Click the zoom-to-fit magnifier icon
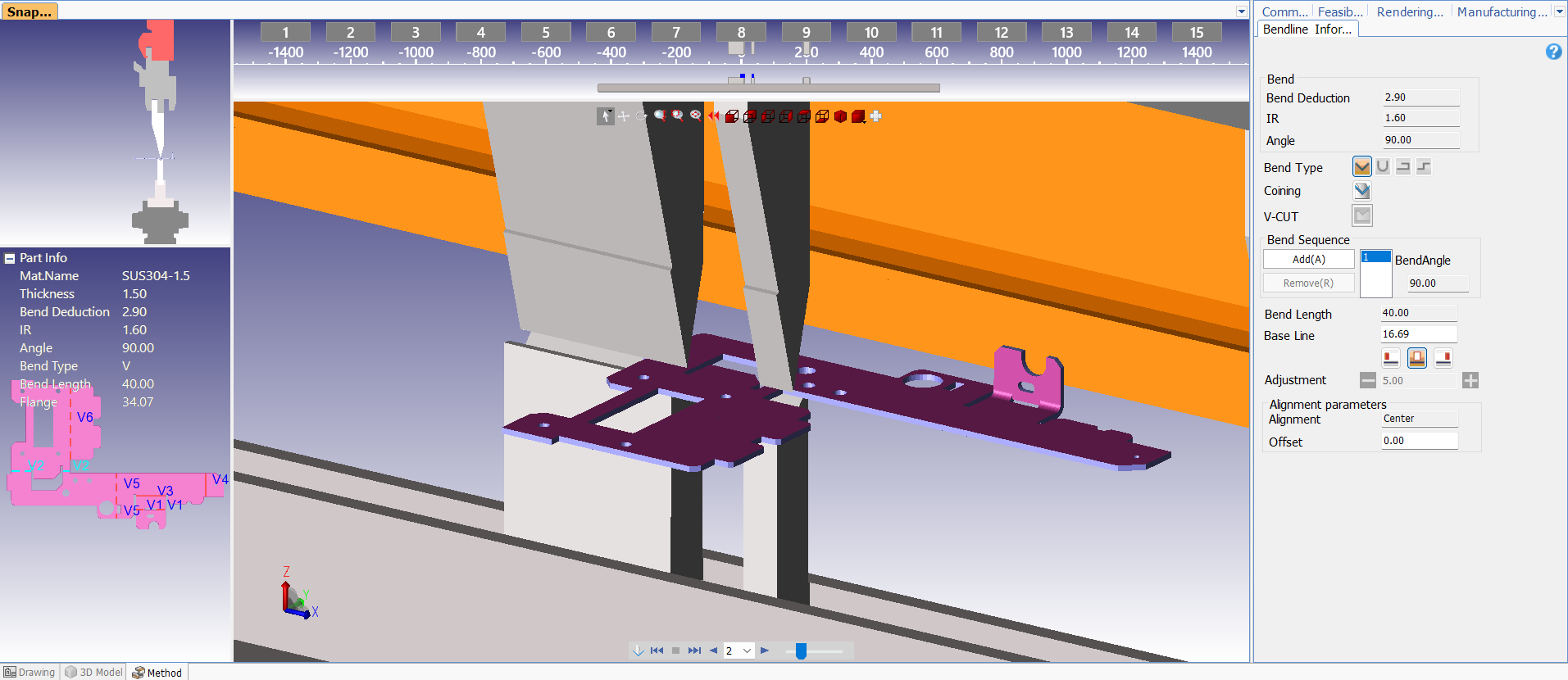 (696, 116)
